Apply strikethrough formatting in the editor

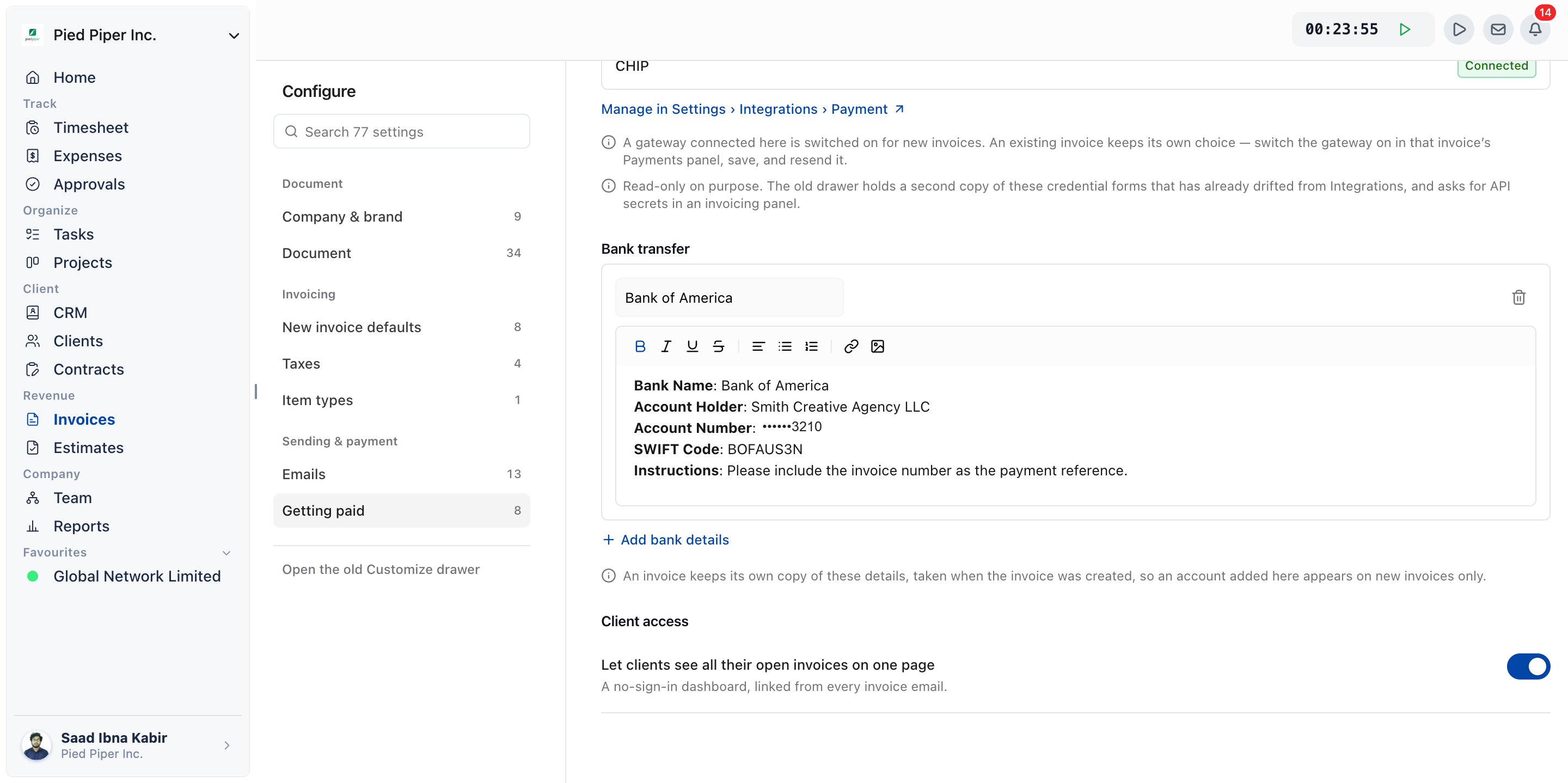point(718,346)
